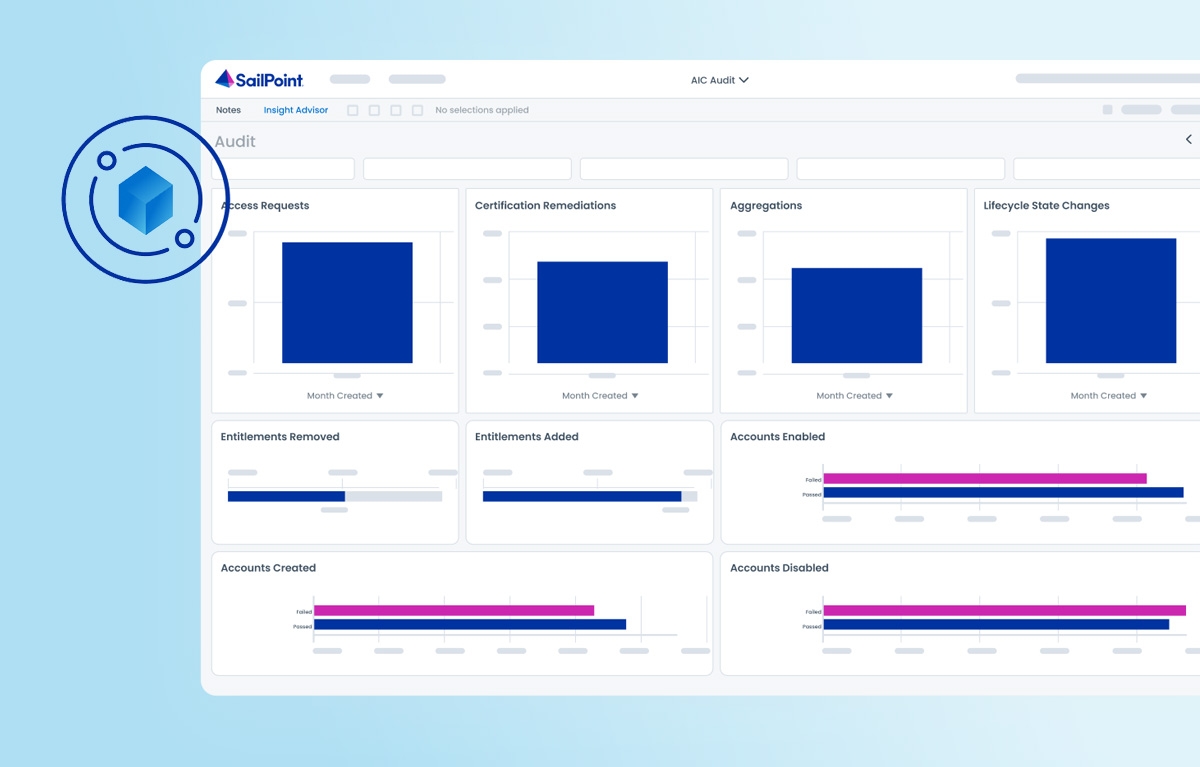Open the AIC Audit dropdown
The width and height of the screenshot is (1200, 767).
pos(720,80)
